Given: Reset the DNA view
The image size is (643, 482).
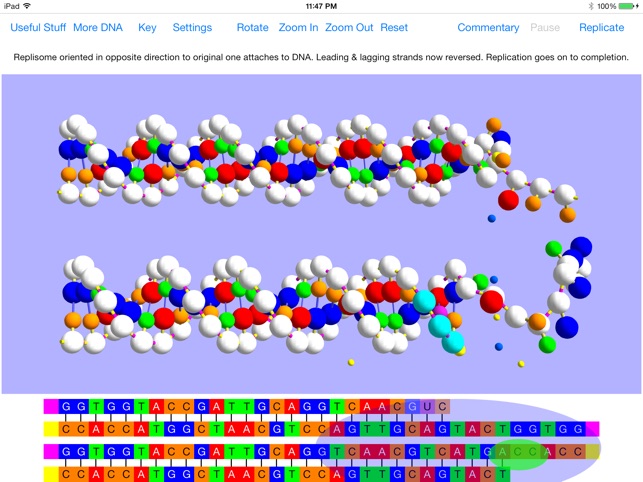Looking at the screenshot, I should click(x=394, y=27).
